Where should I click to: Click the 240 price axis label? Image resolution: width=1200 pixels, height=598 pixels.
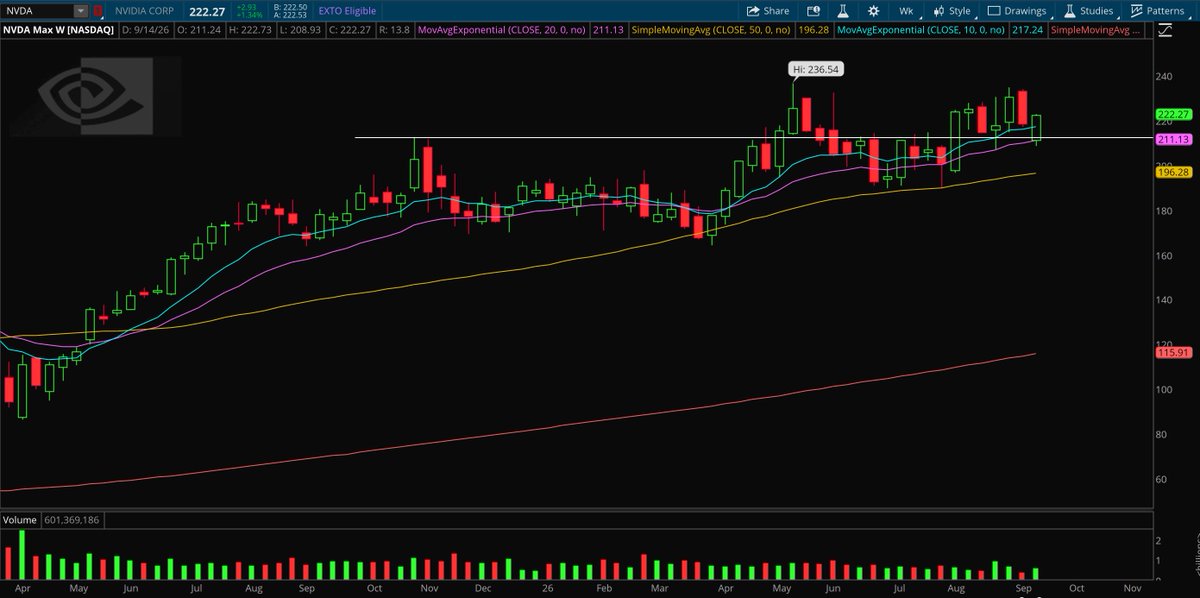pos(1164,77)
